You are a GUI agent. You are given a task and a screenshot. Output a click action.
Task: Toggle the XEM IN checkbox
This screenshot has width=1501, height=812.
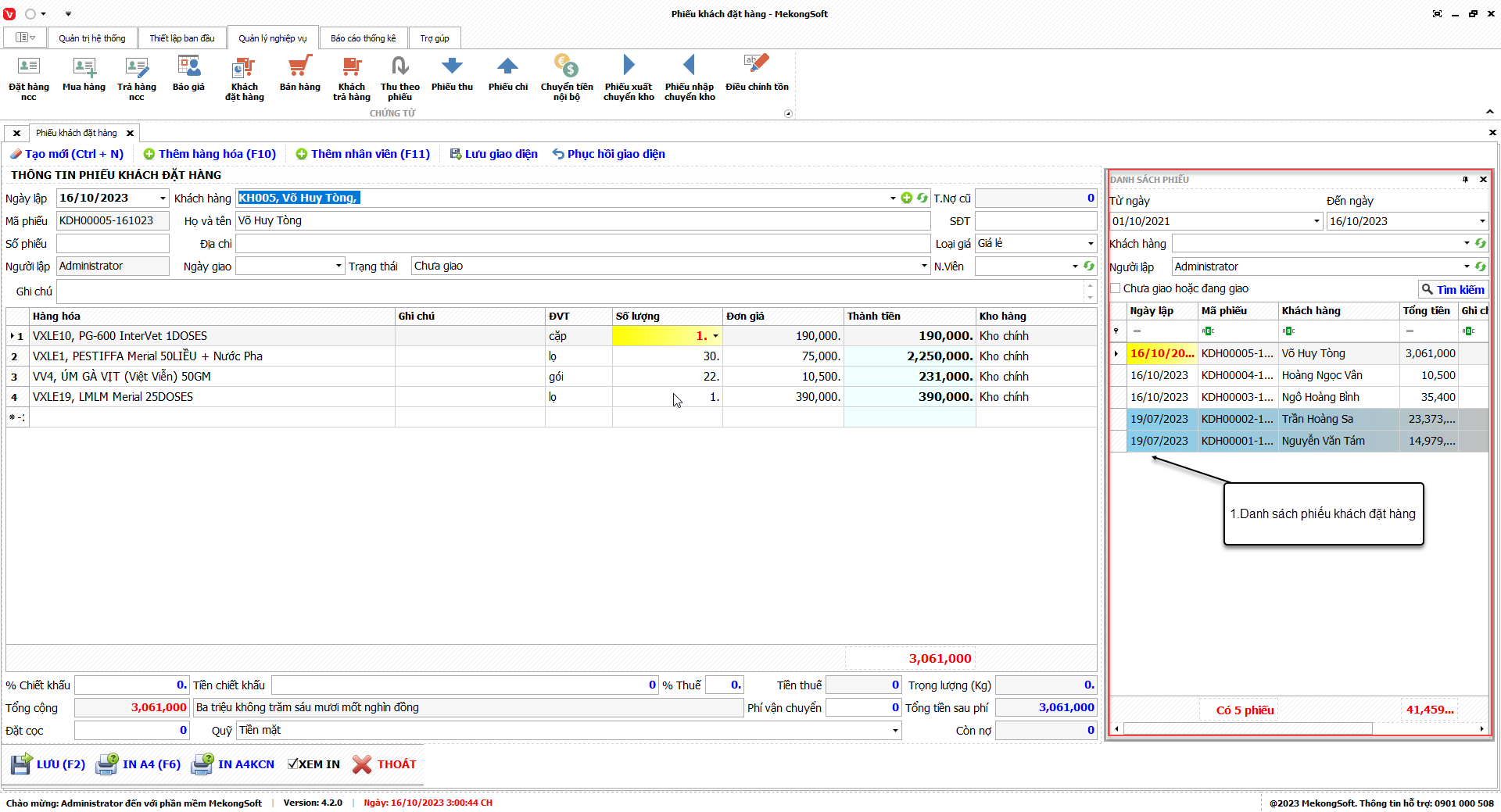293,764
